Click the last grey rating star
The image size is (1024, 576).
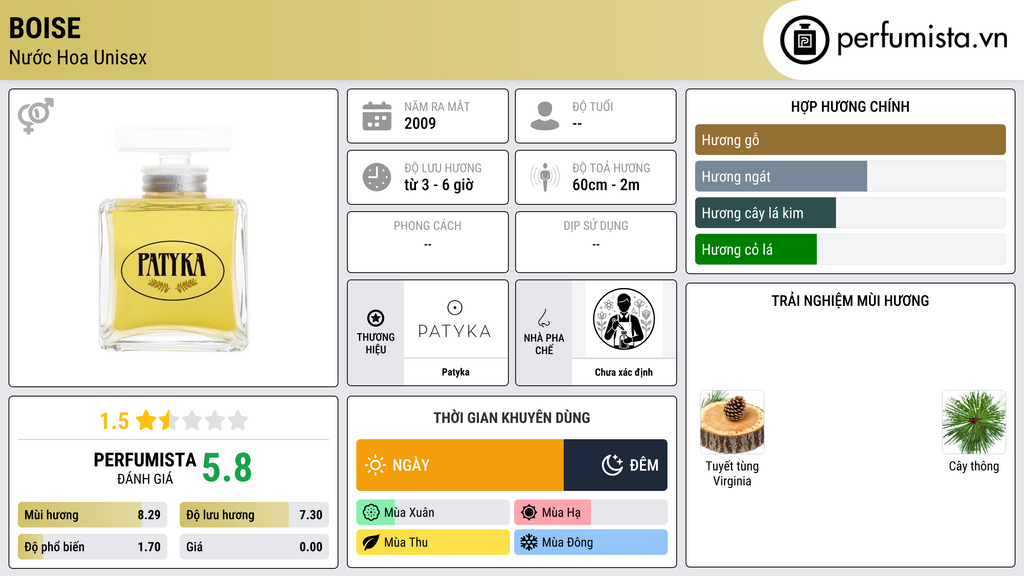[238, 420]
